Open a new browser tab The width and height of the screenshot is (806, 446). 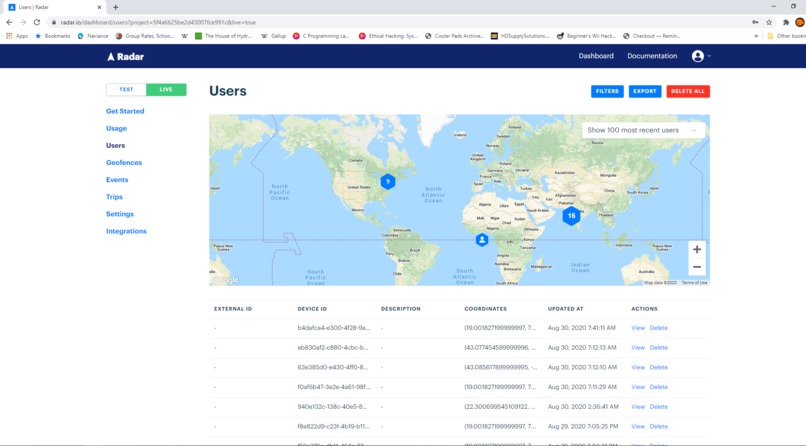point(116,7)
